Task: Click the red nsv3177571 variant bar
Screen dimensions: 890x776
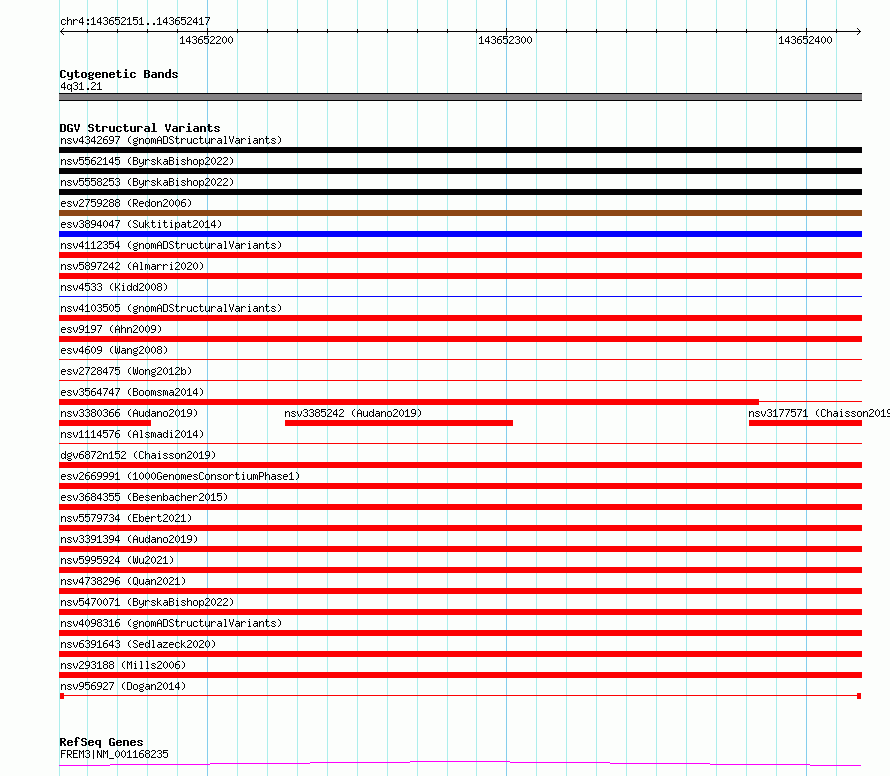Action: coord(805,423)
